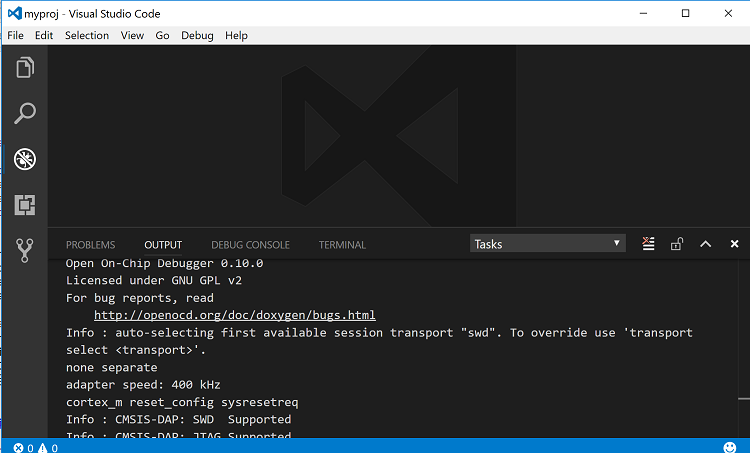Click the feedback smiley in status bar
The image size is (750, 453).
pos(729,447)
